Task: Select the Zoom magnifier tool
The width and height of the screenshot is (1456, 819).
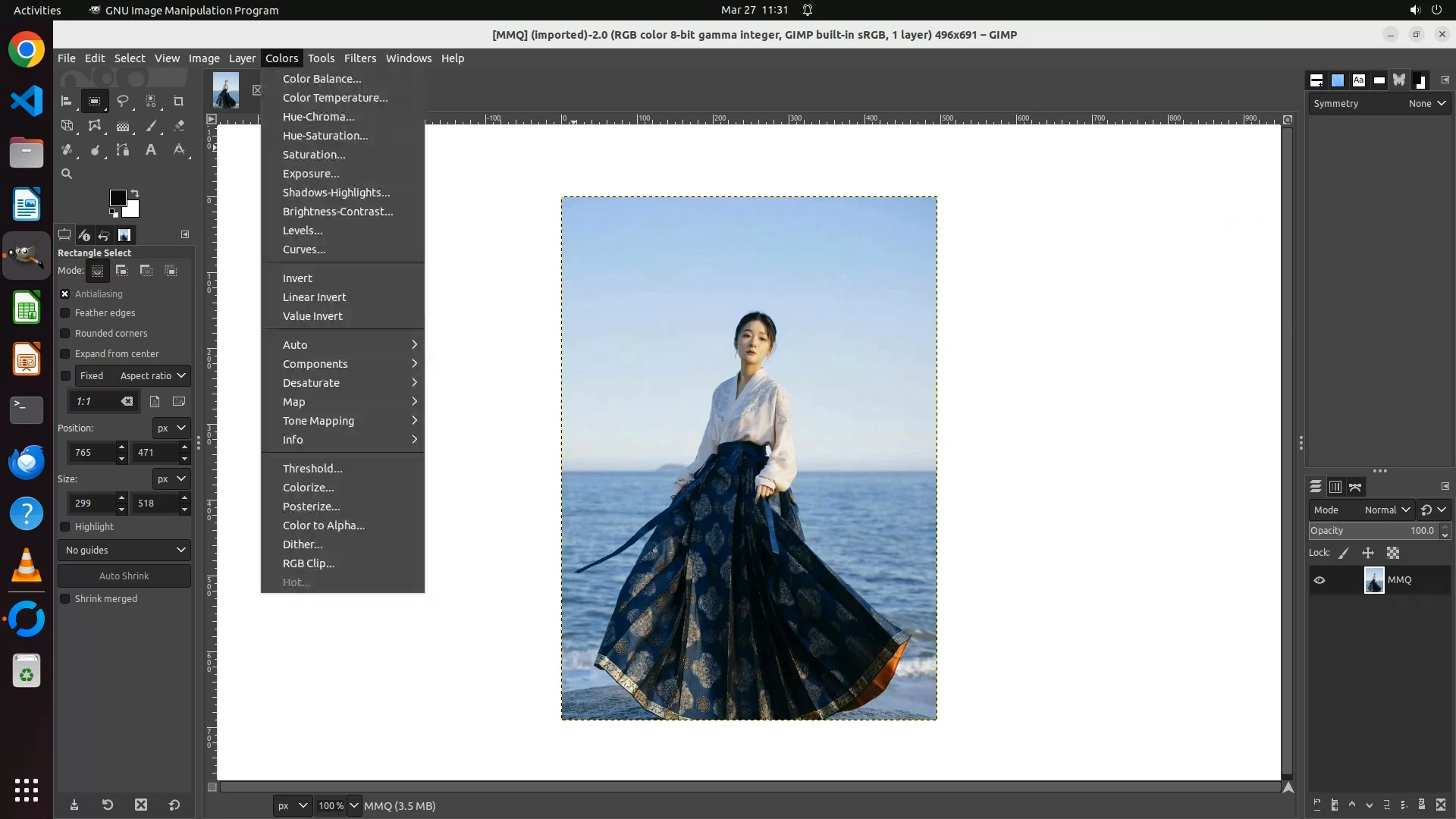Action: pyautogui.click(x=67, y=174)
